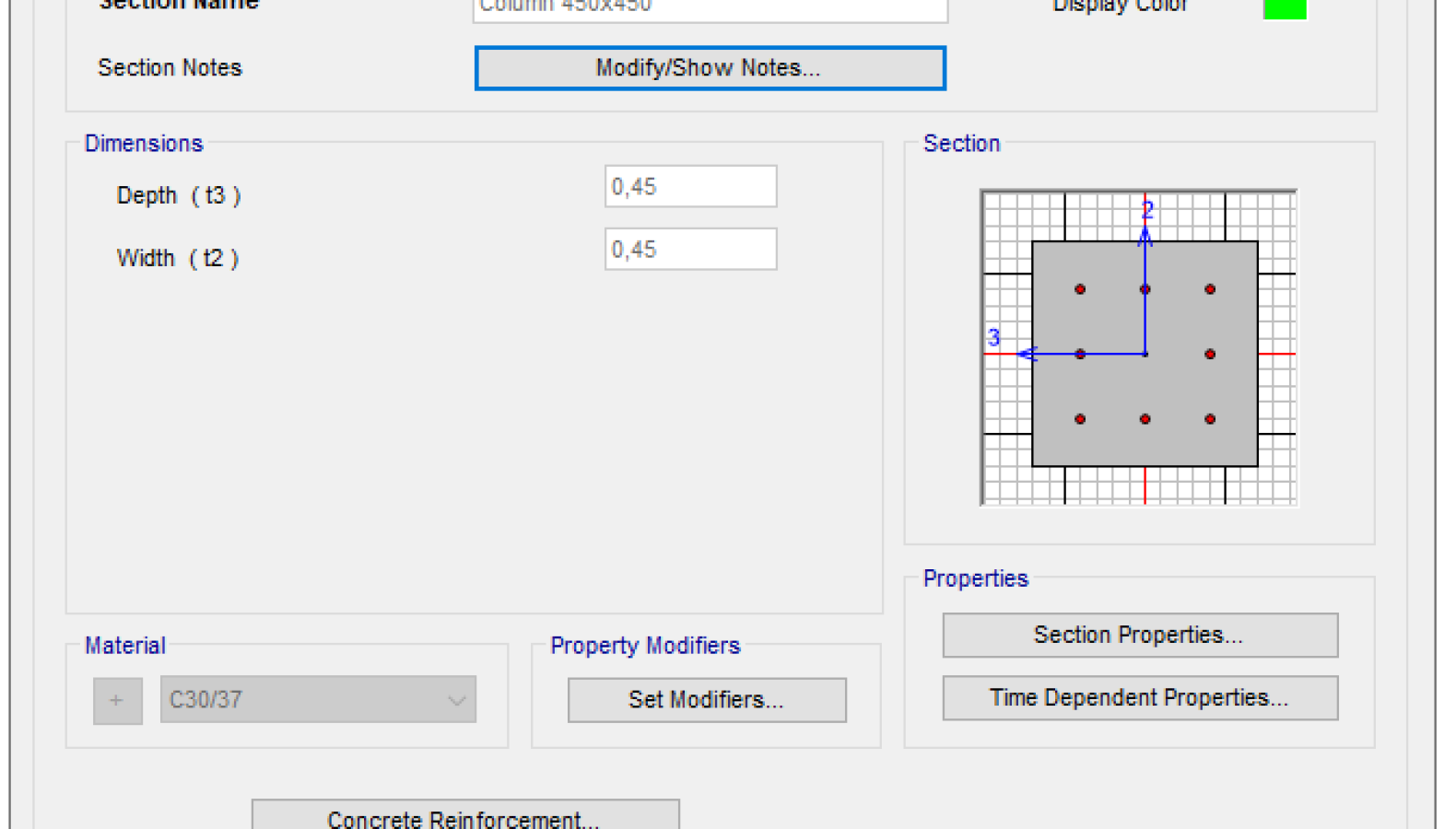The image size is (1456, 829).
Task: Click the blue axis 3 arrow in the section preview
Action: click(1027, 354)
